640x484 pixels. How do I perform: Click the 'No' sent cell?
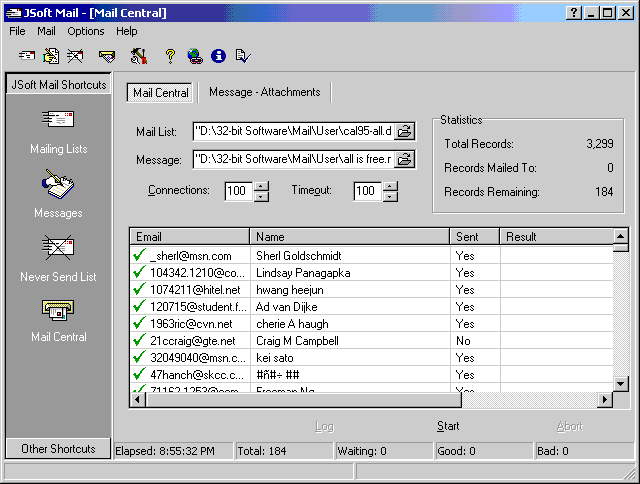pyautogui.click(x=475, y=341)
